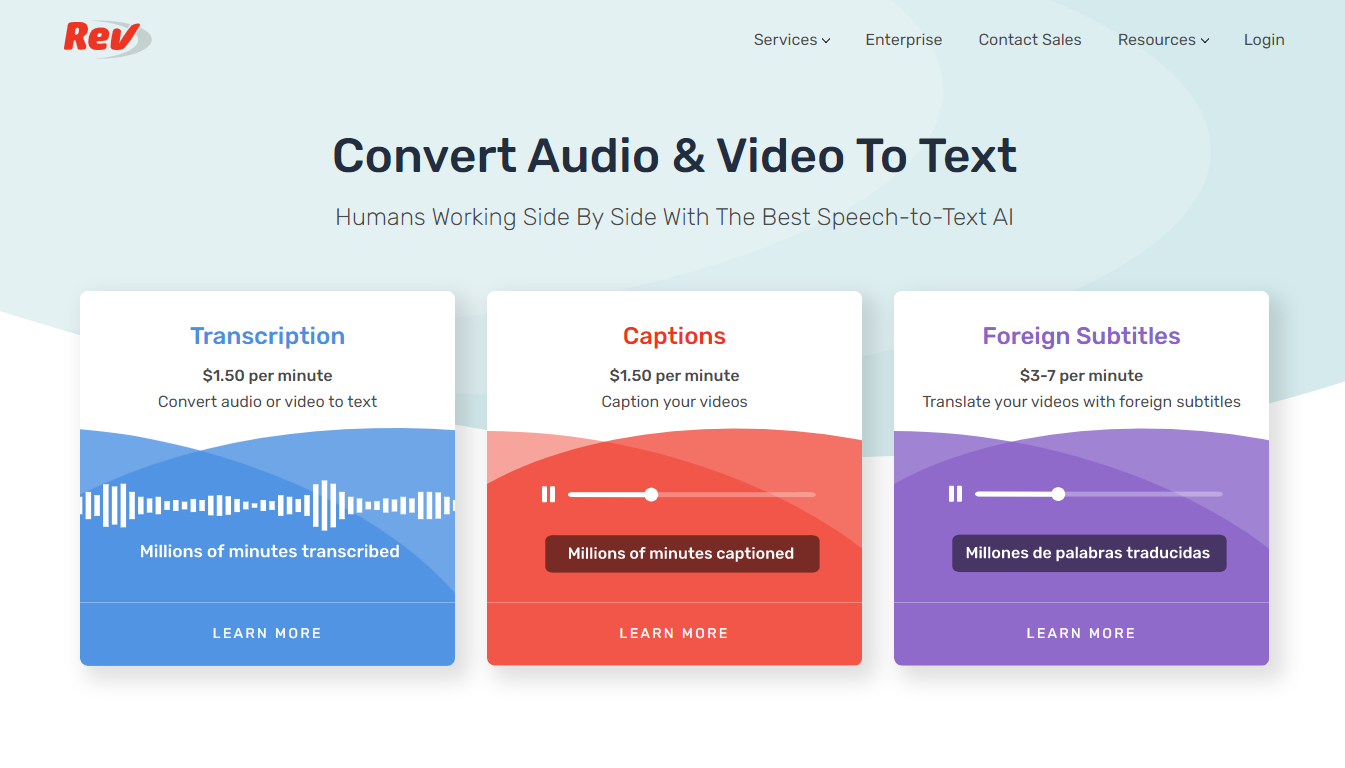The image size is (1345, 768).
Task: Click Learn More on Captions card
Action: 674,633
